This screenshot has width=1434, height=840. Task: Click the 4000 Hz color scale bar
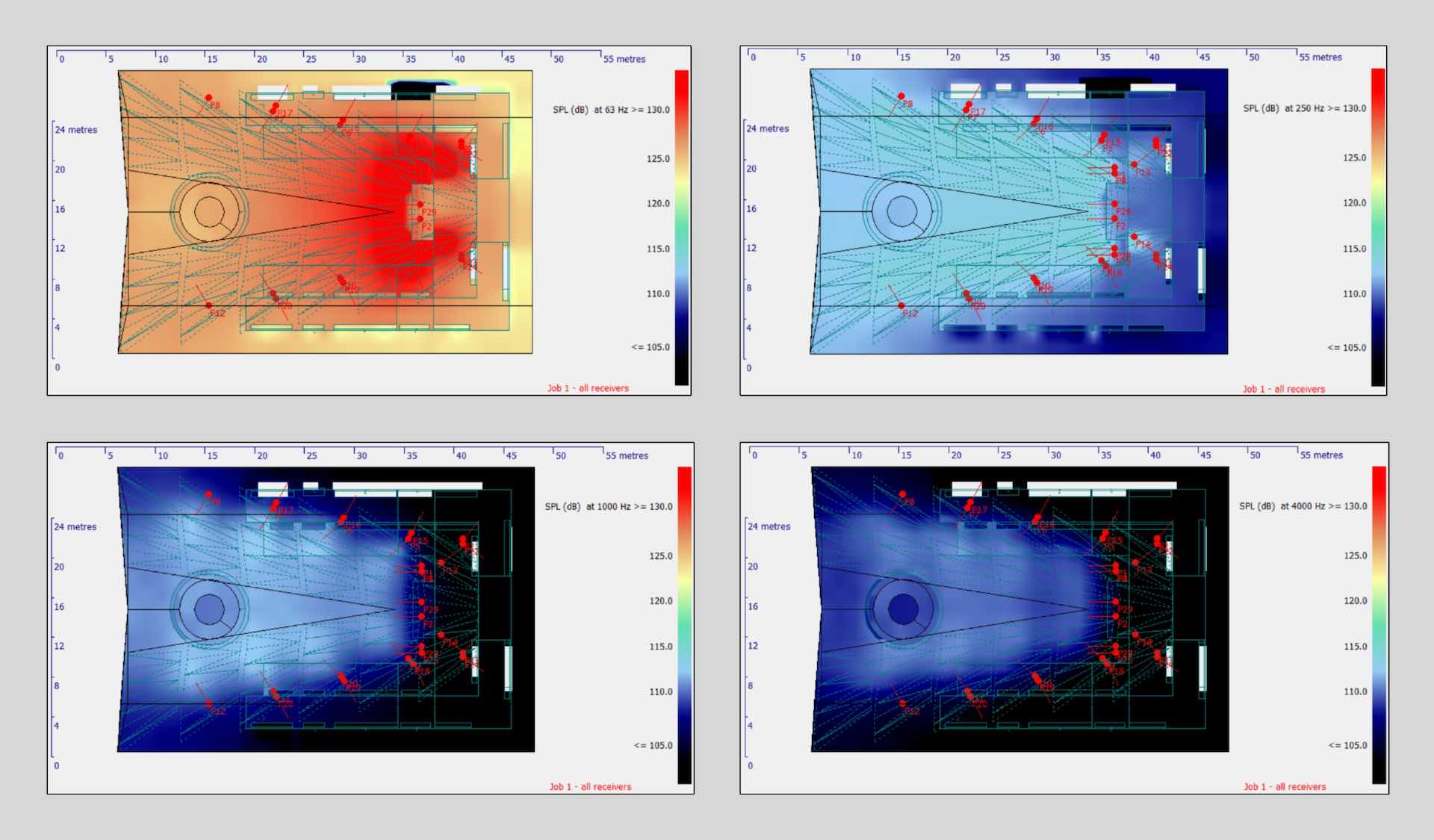click(1379, 623)
